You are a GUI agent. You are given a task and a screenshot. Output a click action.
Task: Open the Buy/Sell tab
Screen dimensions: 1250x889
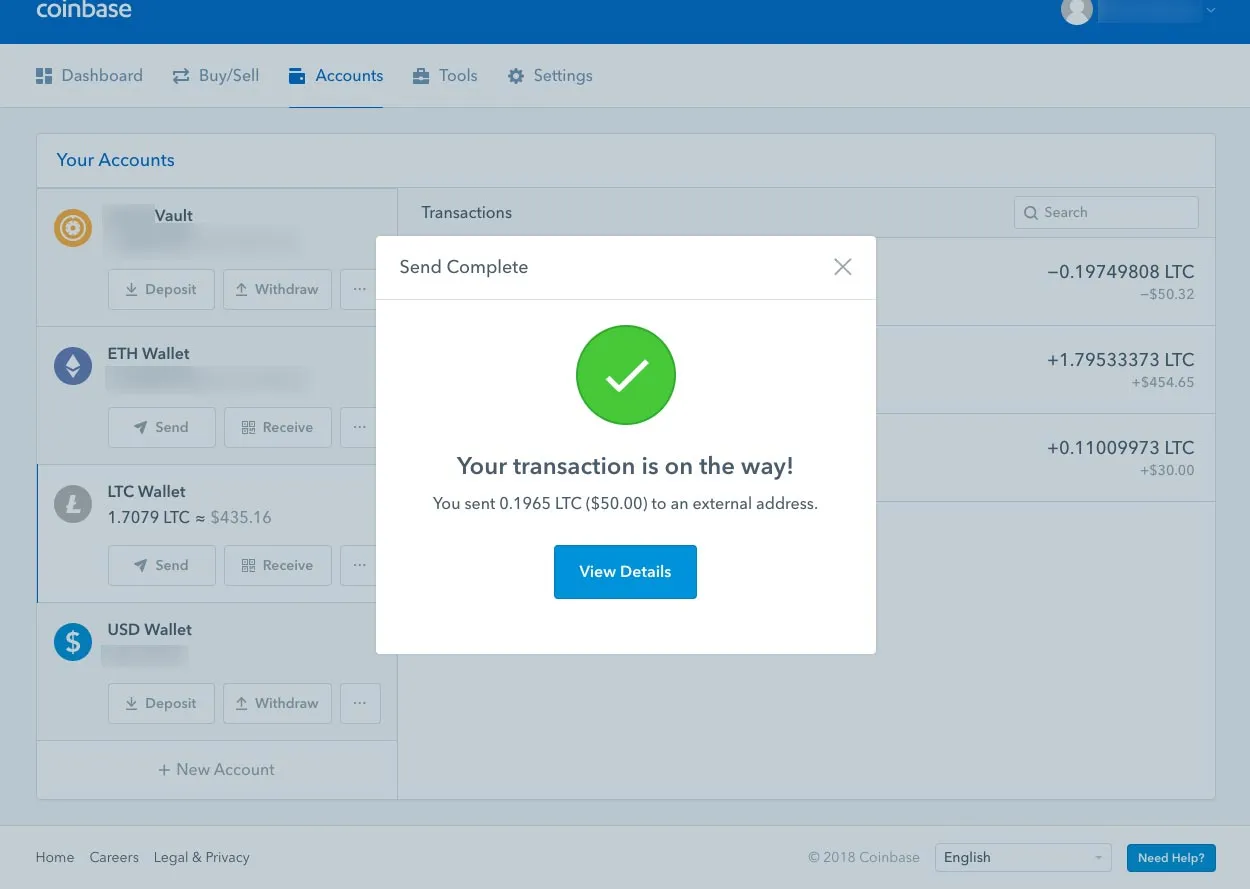click(215, 75)
